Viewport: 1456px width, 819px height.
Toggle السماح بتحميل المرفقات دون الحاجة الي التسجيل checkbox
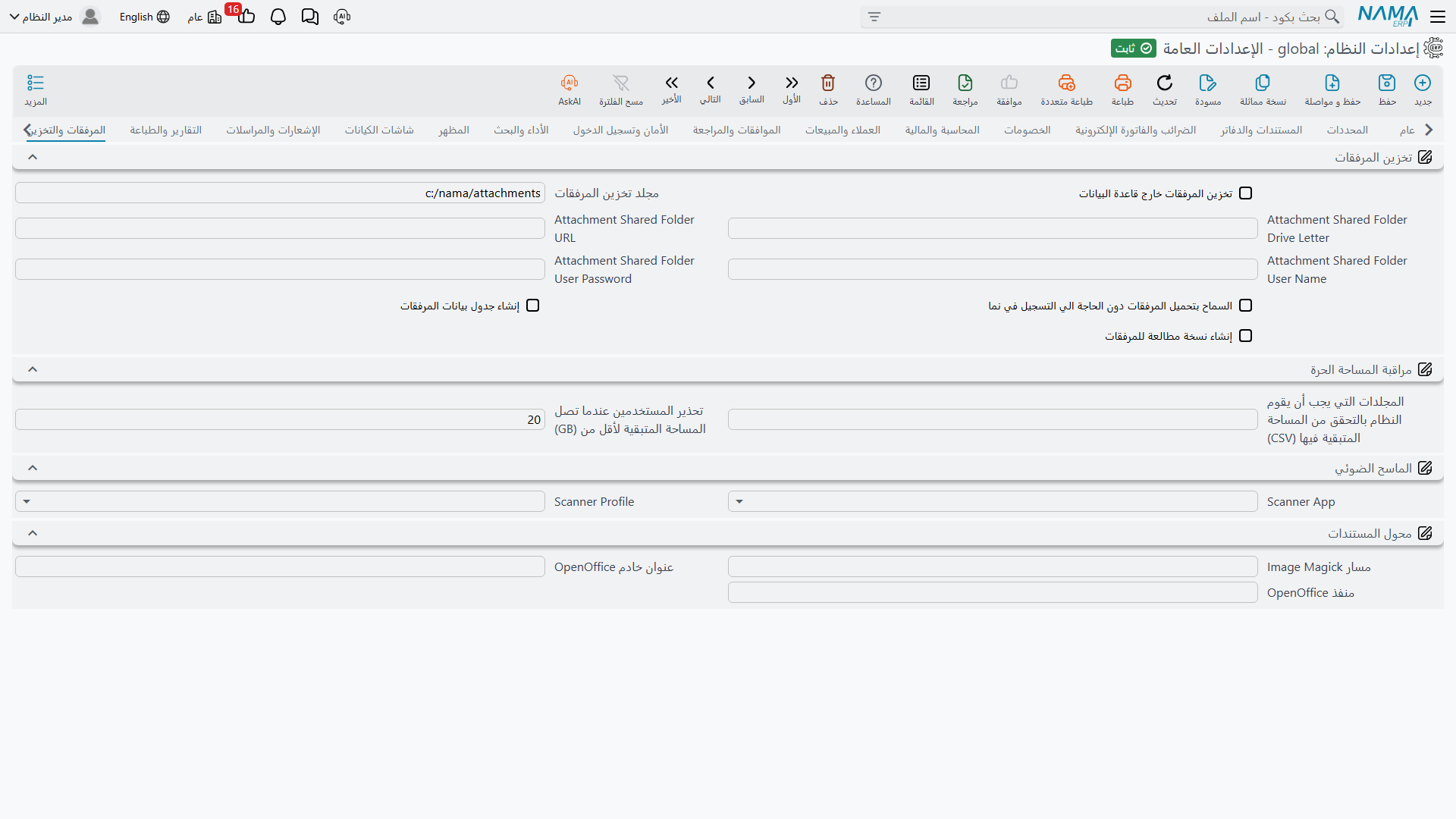click(x=1246, y=306)
